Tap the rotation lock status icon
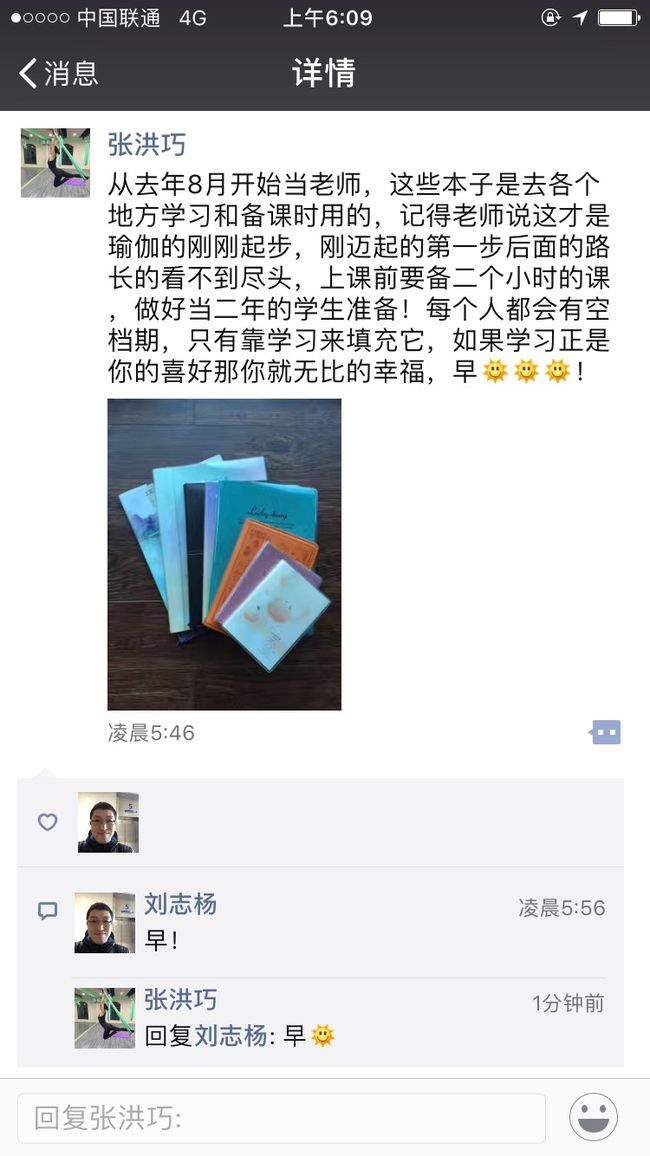Image resolution: width=650 pixels, height=1156 pixels. [x=551, y=18]
